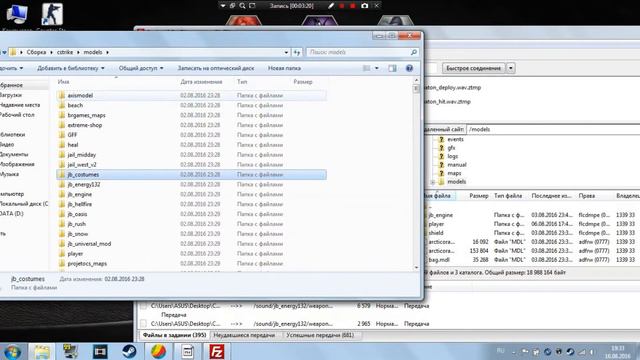This screenshot has height=360, width=640.
Task: Select the events folder in FileZilla tree
Action: pos(455,139)
